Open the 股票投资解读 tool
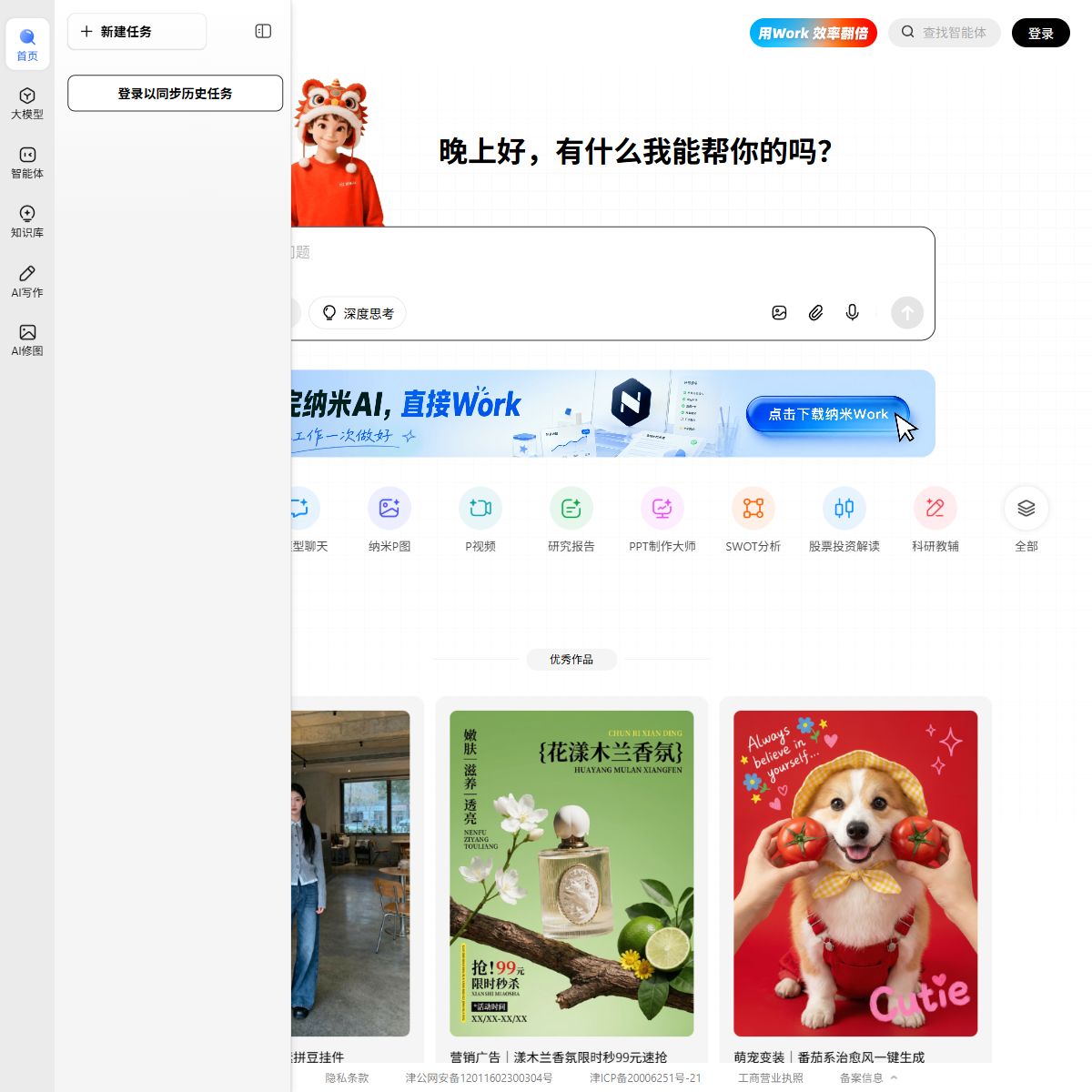Image resolution: width=1092 pixels, height=1092 pixels. (x=844, y=521)
